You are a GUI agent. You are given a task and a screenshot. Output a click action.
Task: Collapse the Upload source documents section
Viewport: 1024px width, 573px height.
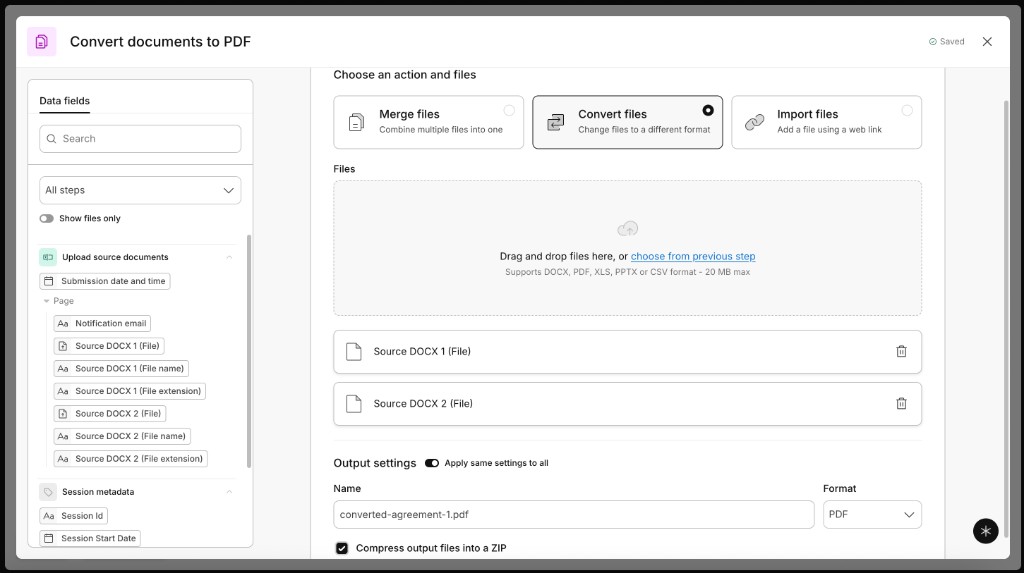tap(229, 257)
